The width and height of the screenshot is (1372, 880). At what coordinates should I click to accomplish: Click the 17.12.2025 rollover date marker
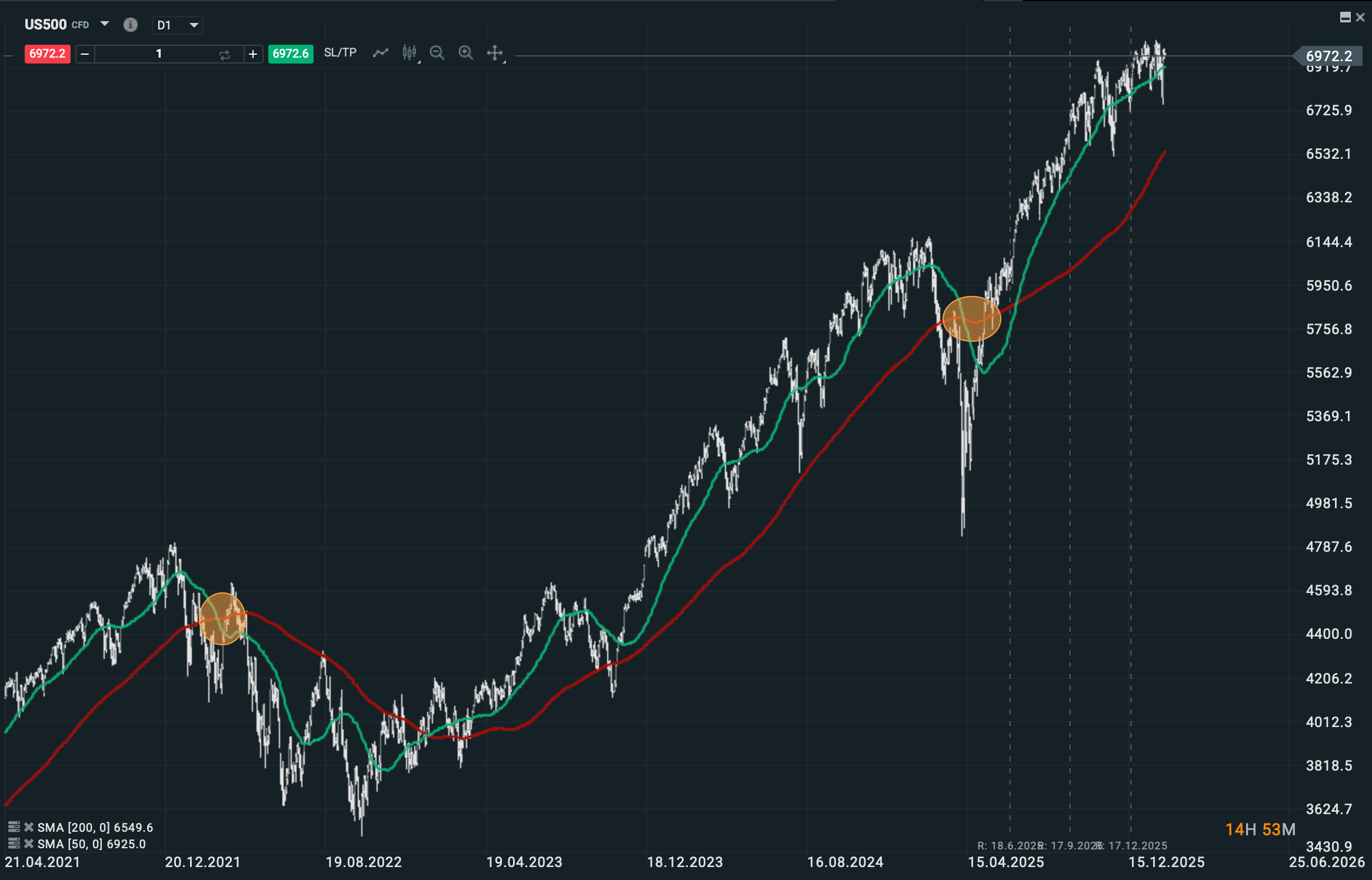coord(1135,845)
